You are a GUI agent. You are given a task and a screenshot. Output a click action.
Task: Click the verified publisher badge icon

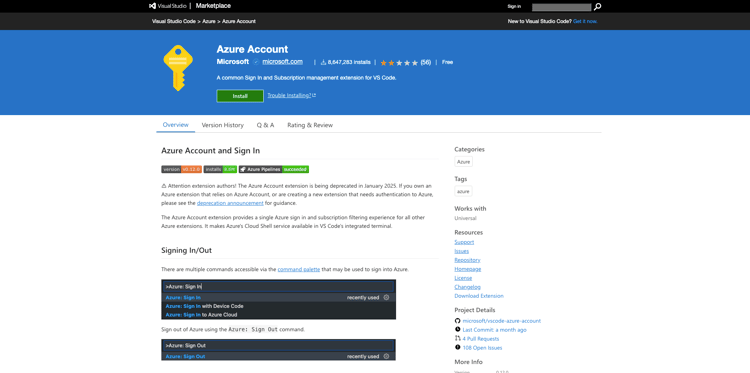[x=256, y=62]
